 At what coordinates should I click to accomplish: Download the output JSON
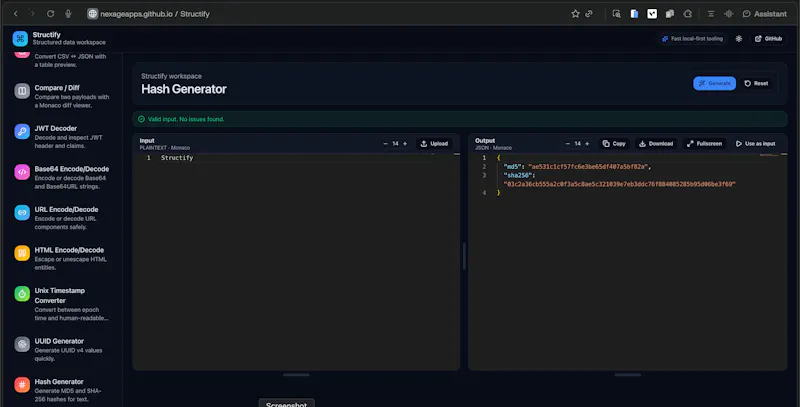click(x=656, y=144)
